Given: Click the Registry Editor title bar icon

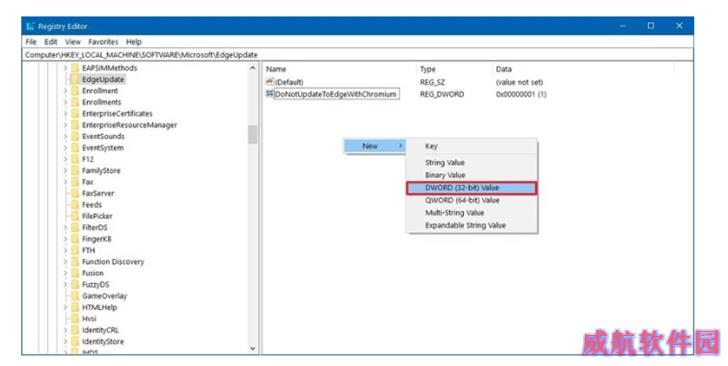Looking at the screenshot, I should [30, 26].
